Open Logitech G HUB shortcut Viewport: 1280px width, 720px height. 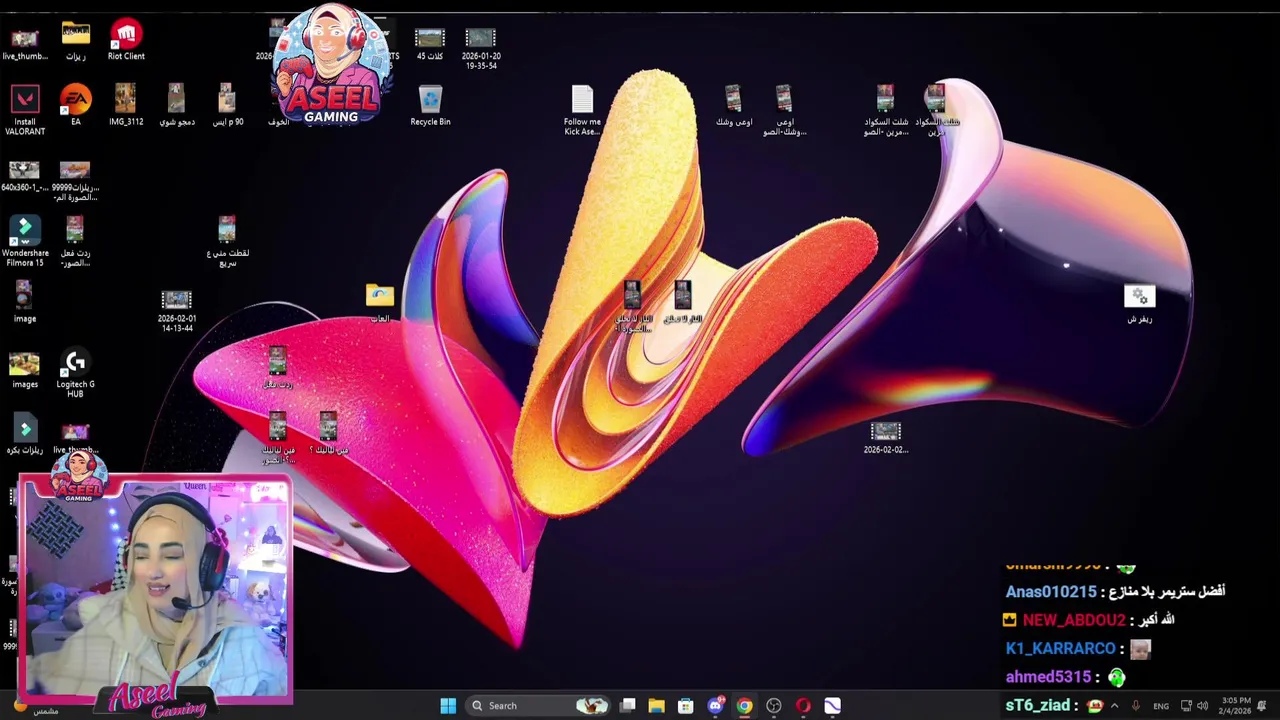[x=75, y=373]
